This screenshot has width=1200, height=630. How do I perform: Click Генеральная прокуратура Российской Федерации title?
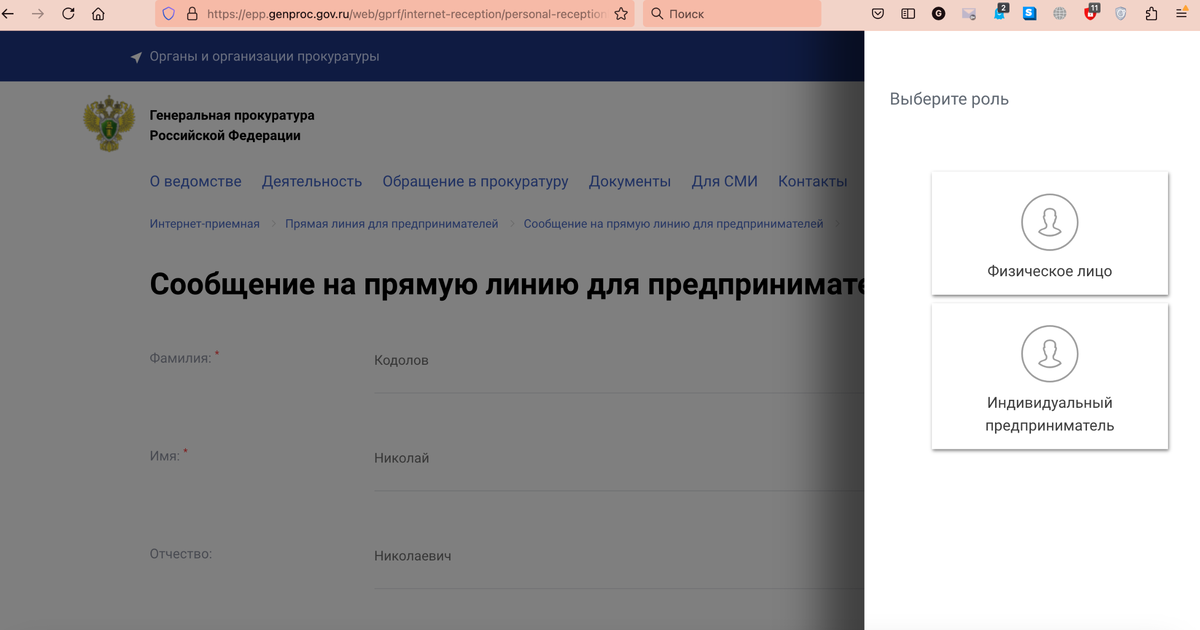coord(232,126)
